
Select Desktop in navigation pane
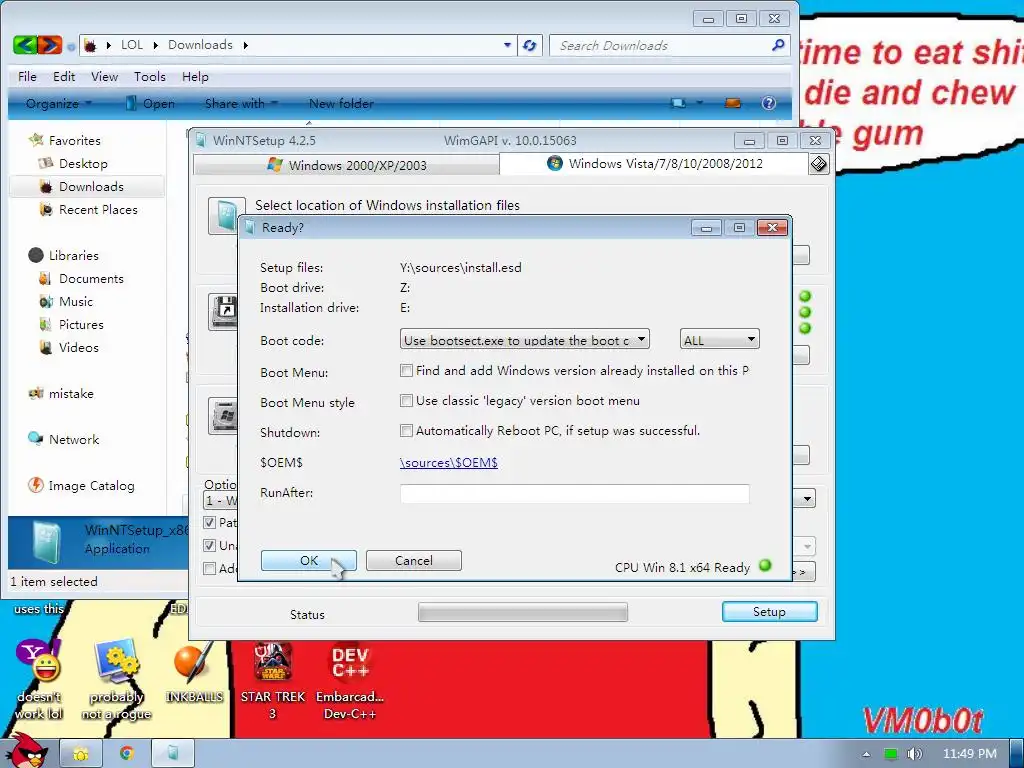pos(82,163)
